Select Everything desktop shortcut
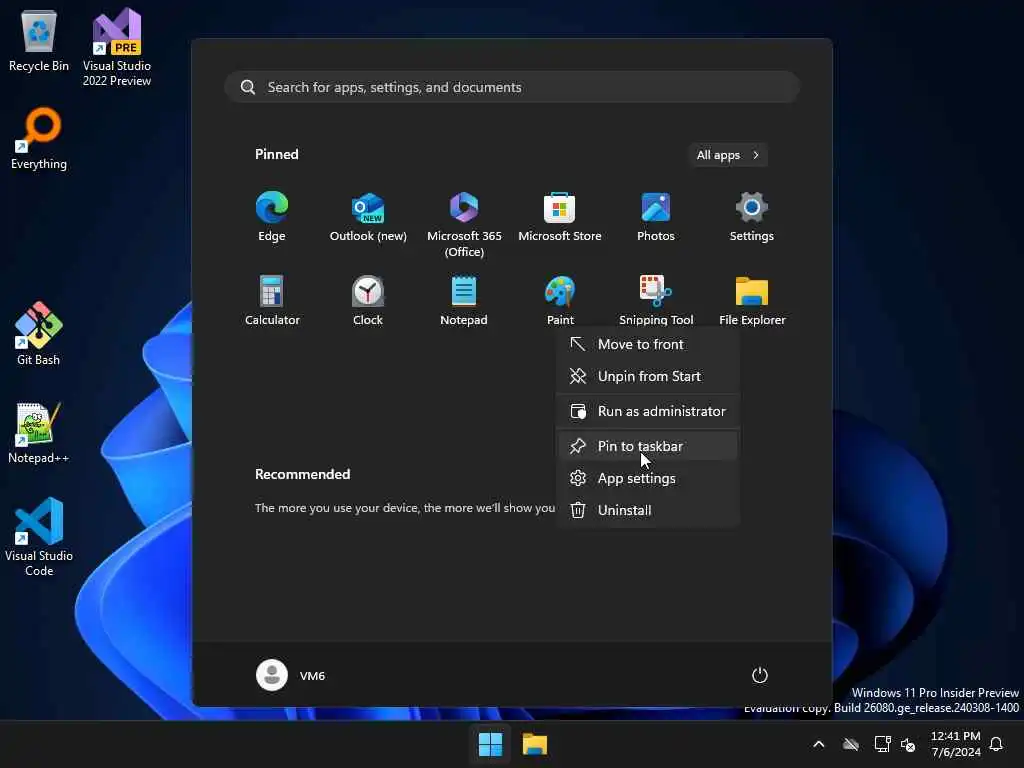Viewport: 1024px width, 768px height. click(39, 139)
